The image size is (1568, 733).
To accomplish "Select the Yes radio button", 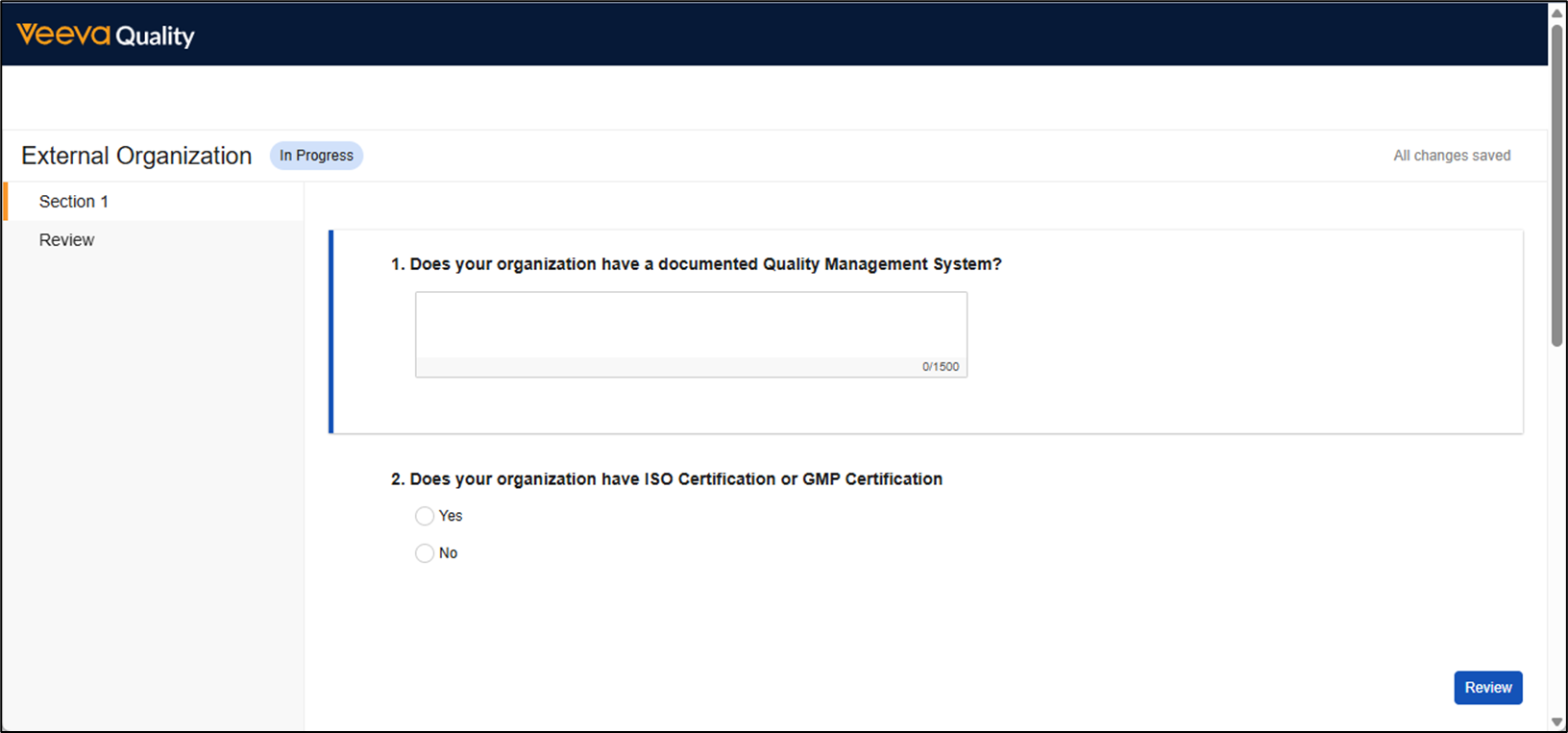I will tap(425, 517).
